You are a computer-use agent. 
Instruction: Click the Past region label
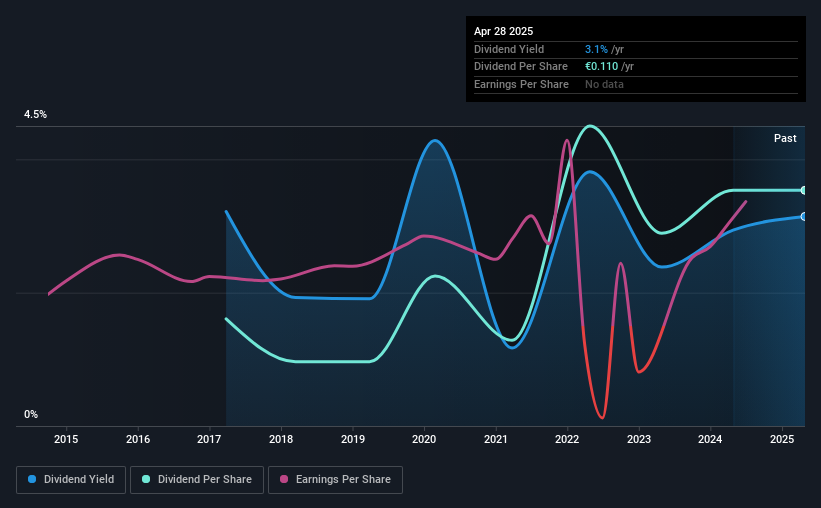785,138
